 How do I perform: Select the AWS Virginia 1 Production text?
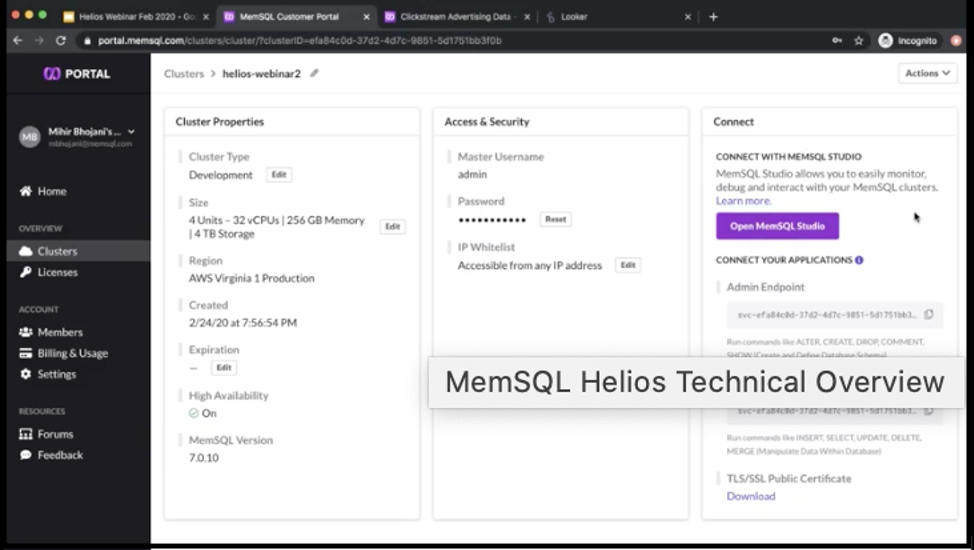pos(252,278)
